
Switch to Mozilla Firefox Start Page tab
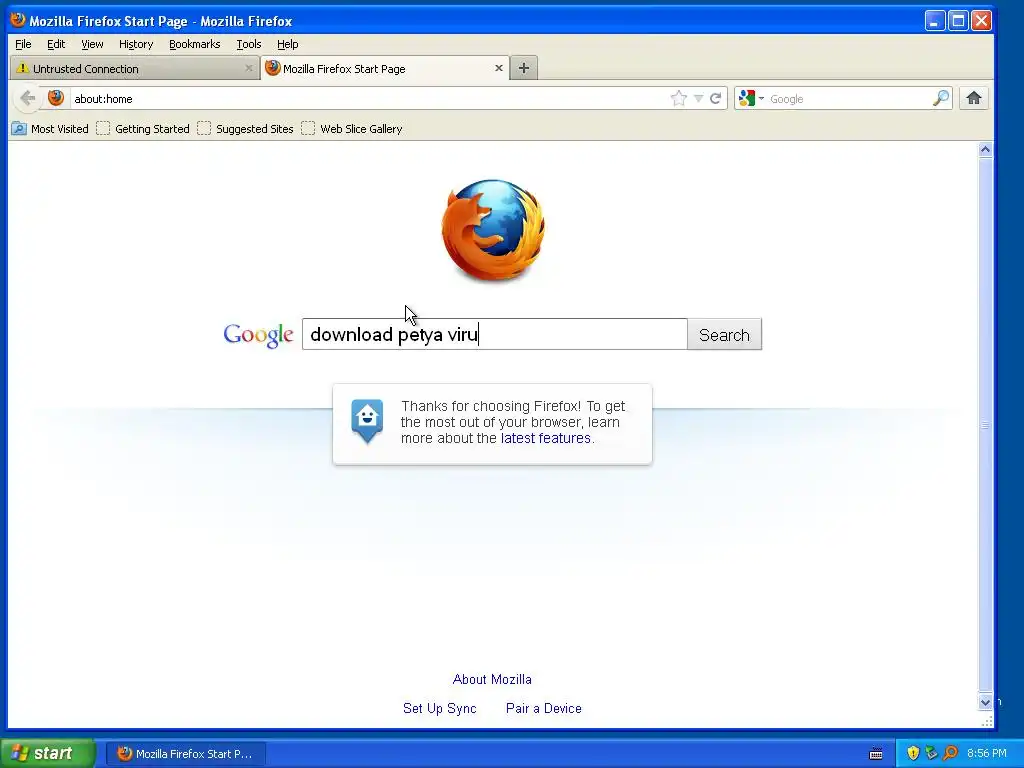pos(385,68)
